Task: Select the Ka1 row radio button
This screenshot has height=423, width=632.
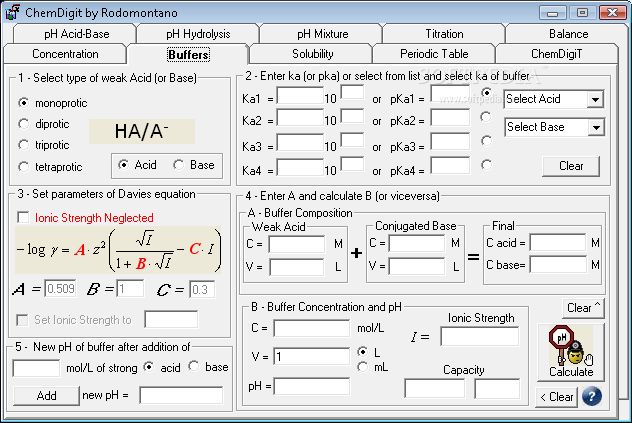Action: [x=486, y=93]
